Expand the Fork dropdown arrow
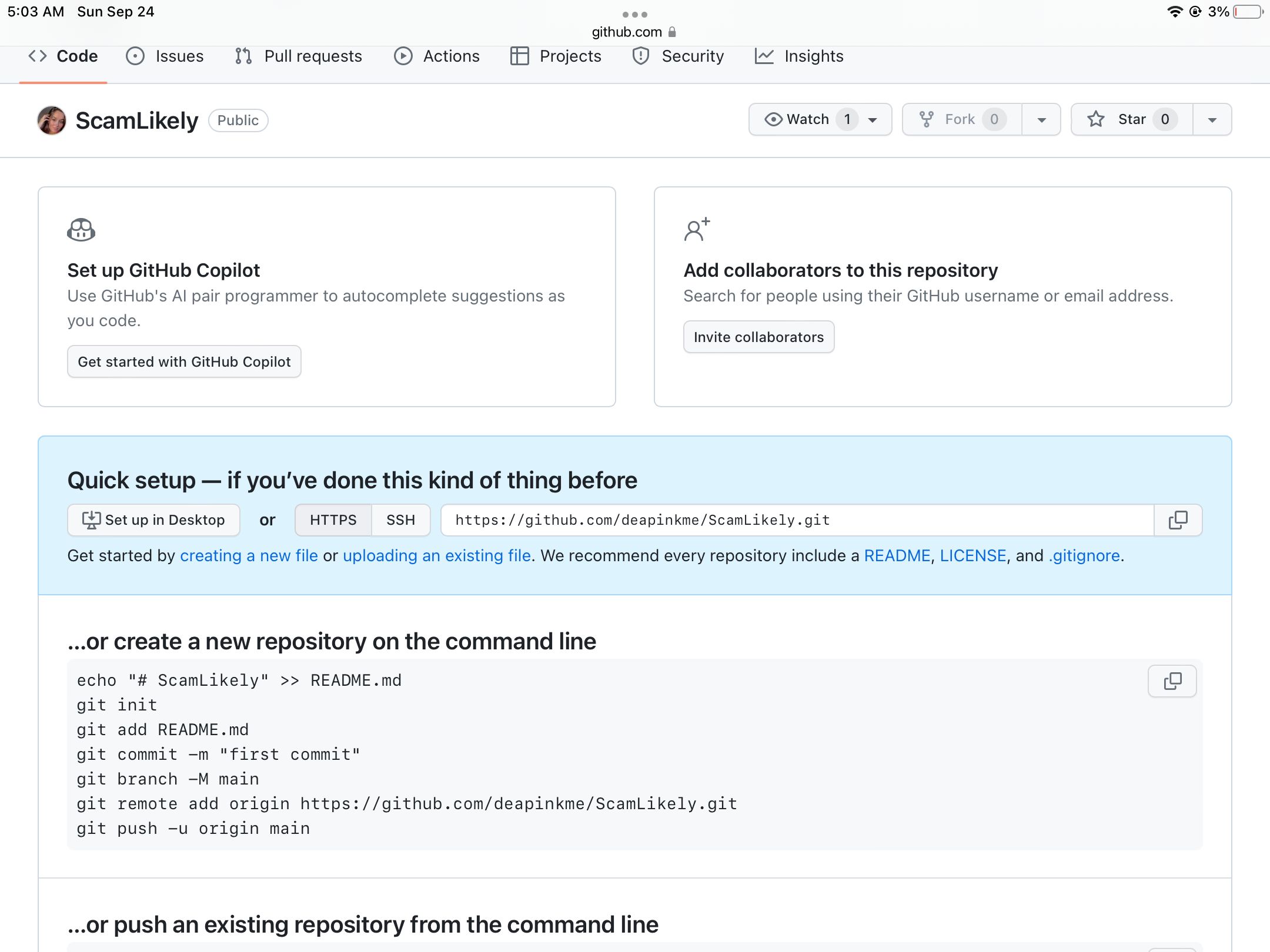The height and width of the screenshot is (952, 1270). coord(1041,119)
